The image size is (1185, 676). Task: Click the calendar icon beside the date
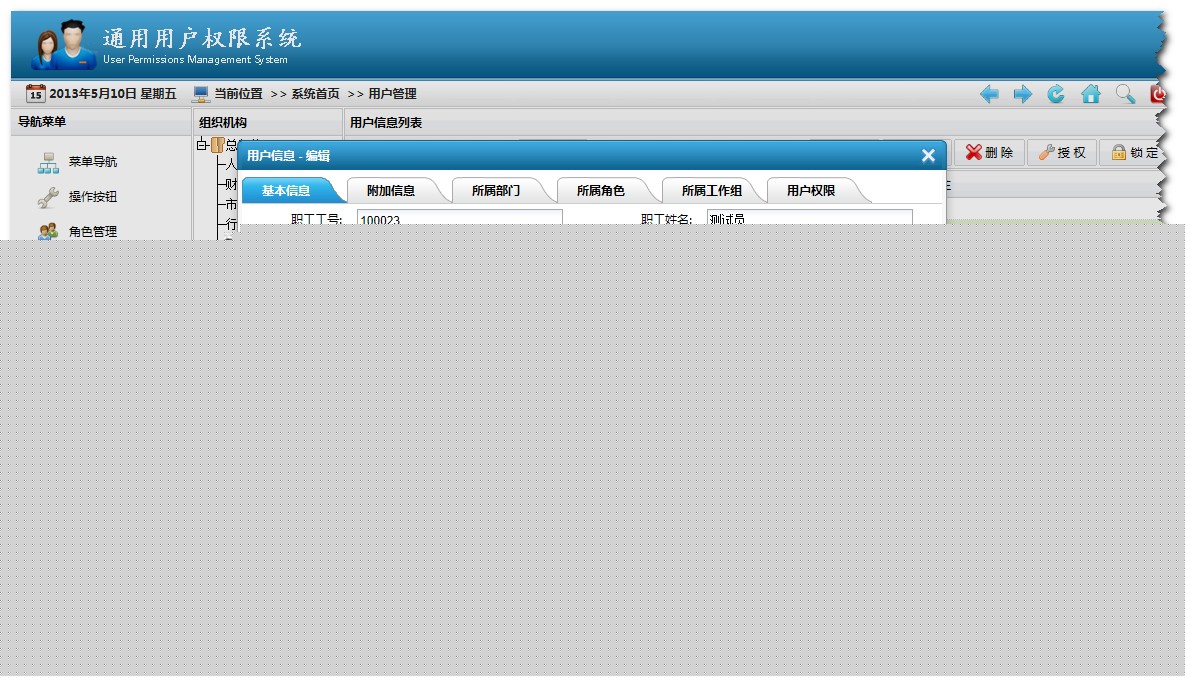tap(34, 94)
